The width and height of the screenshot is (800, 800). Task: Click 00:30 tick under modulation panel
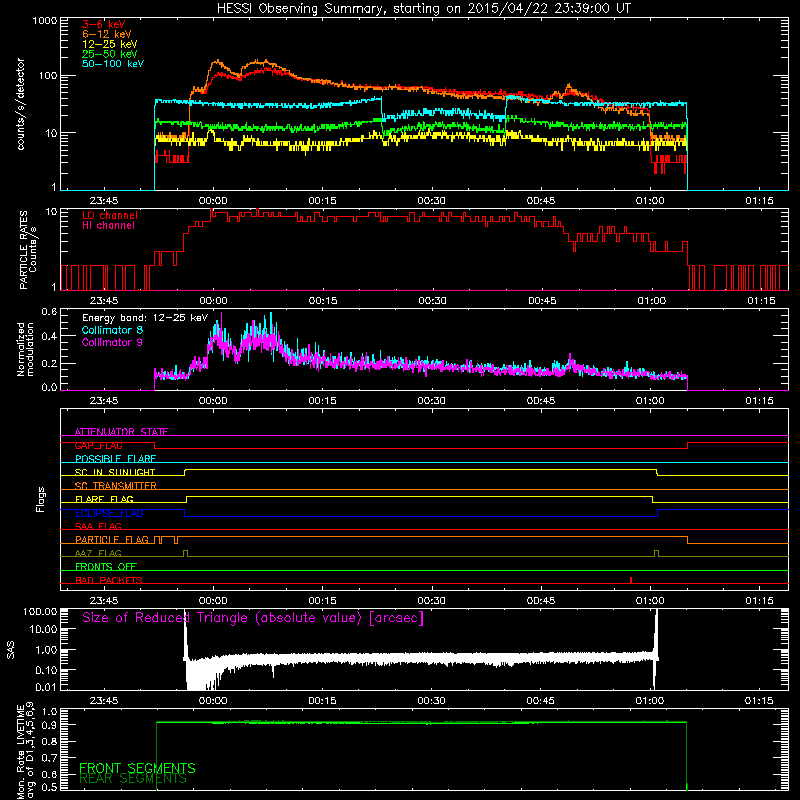pyautogui.click(x=432, y=401)
